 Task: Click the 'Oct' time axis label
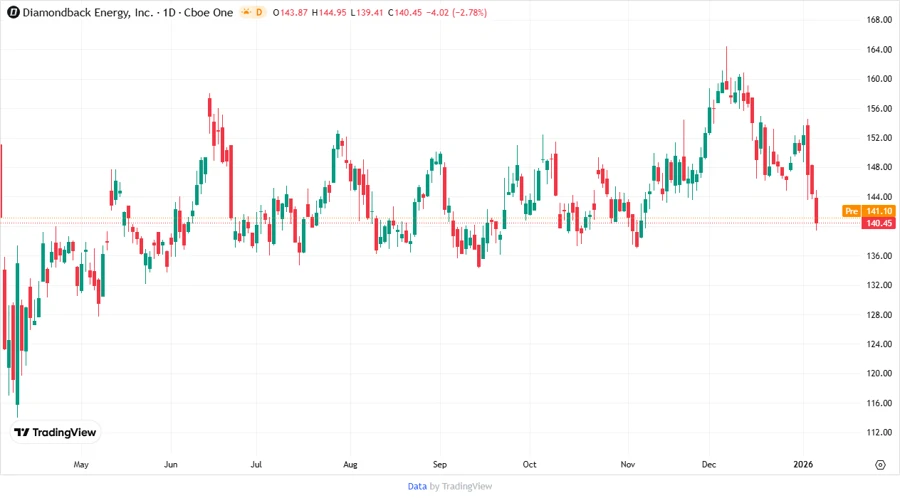529,464
